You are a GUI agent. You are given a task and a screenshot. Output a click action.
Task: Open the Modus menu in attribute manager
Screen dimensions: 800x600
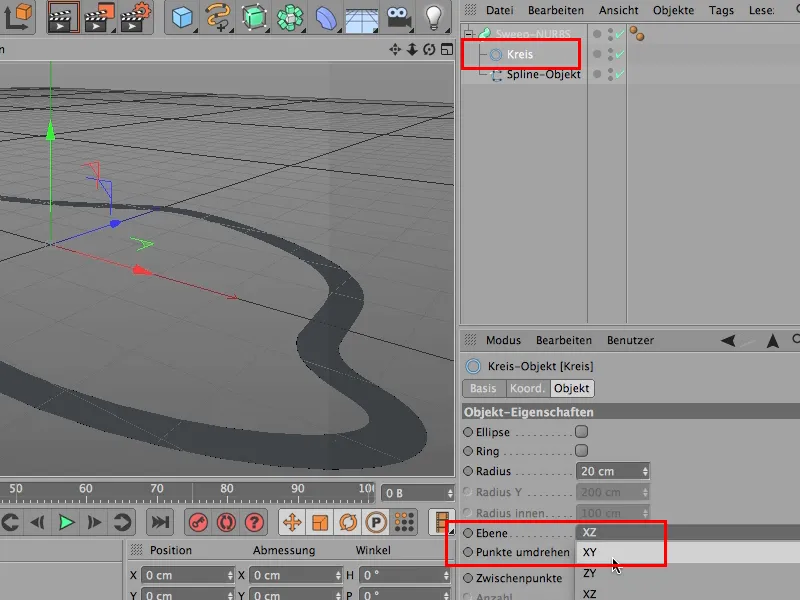pos(503,340)
